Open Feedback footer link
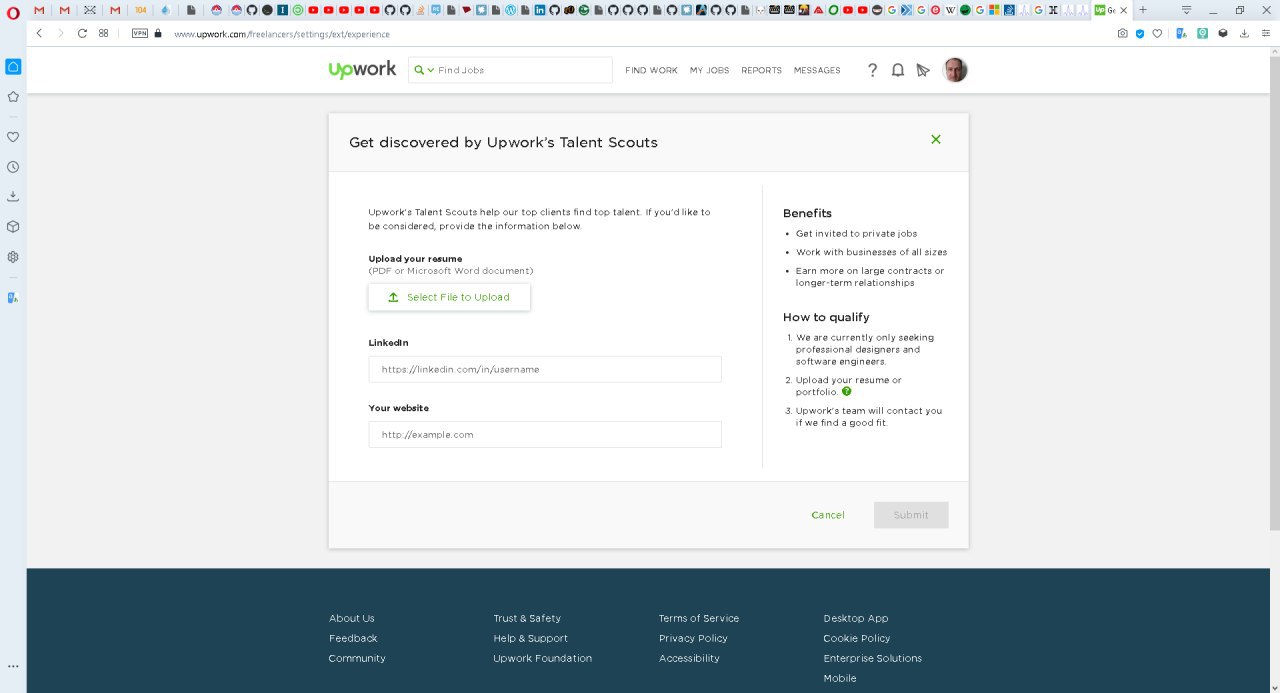 [x=353, y=638]
